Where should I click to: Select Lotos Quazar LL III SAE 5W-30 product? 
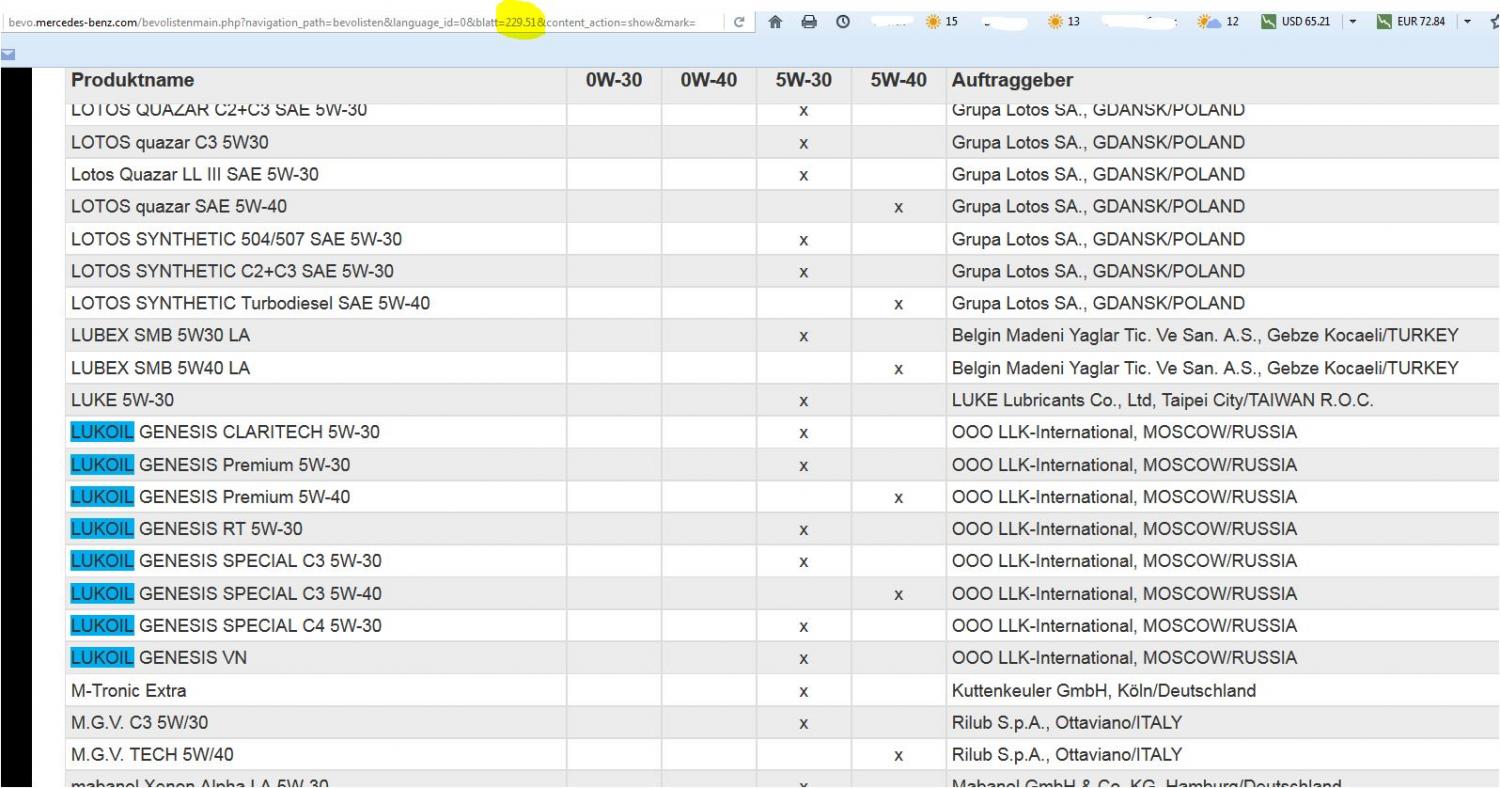coord(195,175)
